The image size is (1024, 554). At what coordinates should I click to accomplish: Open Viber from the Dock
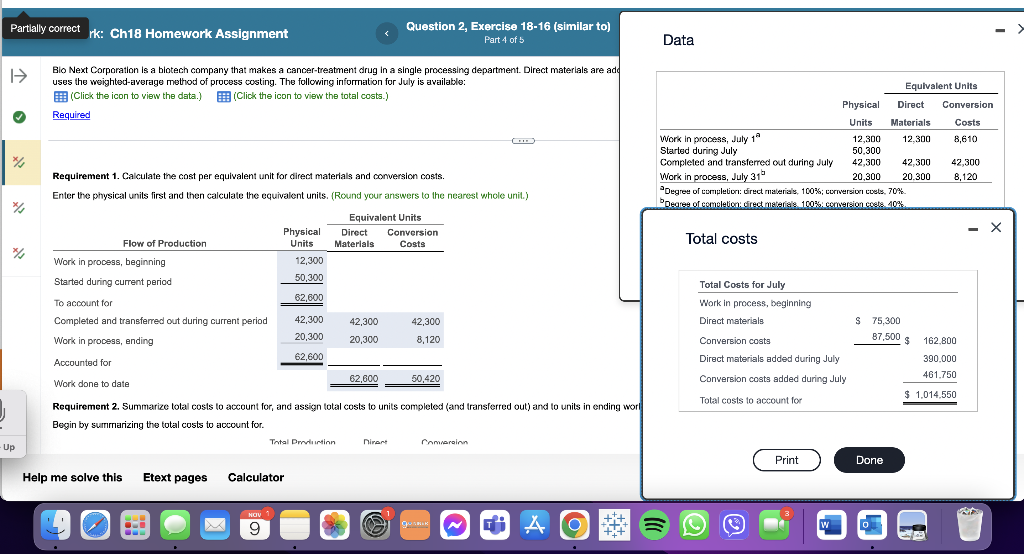click(734, 525)
